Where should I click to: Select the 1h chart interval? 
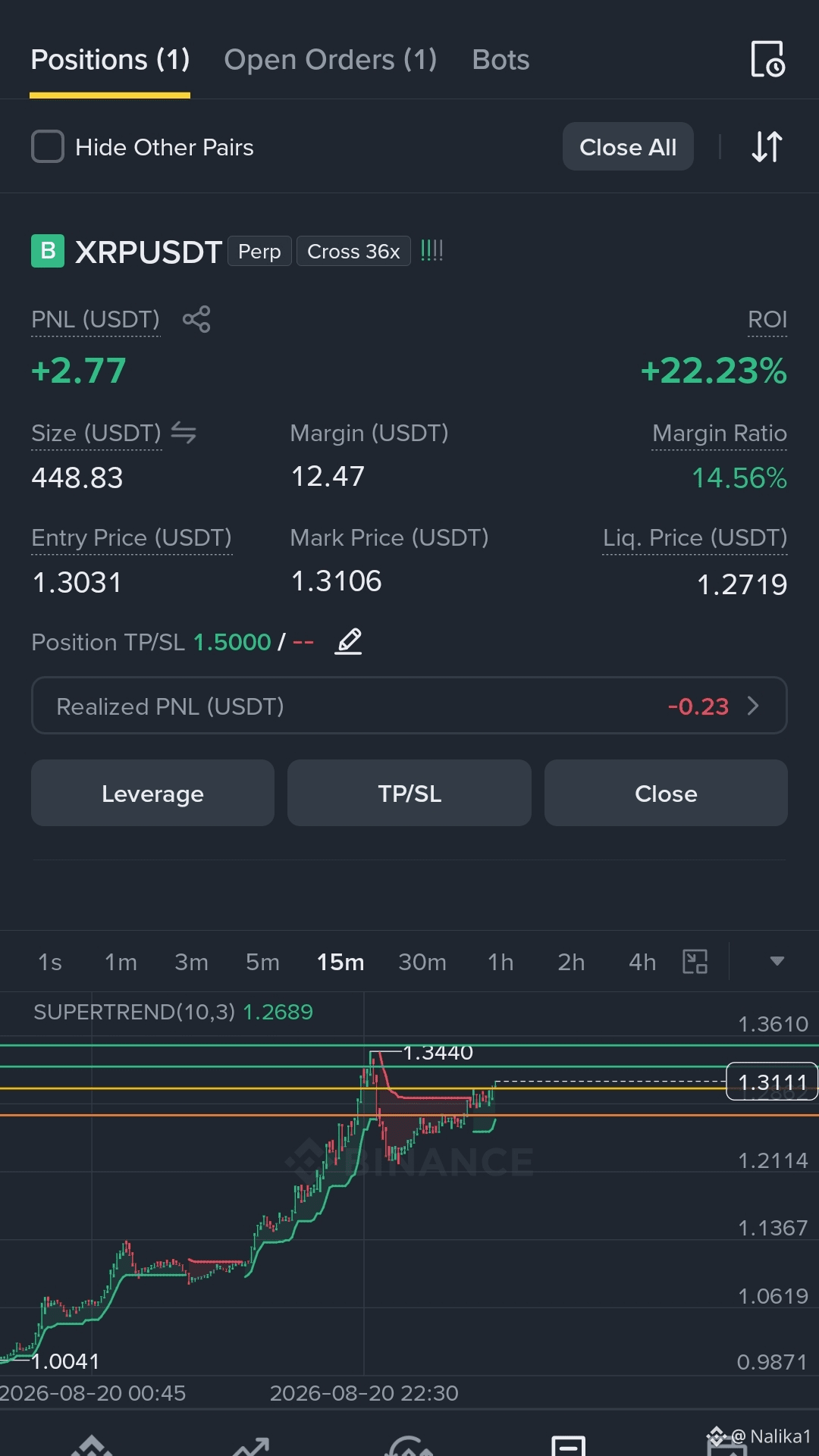pyautogui.click(x=500, y=962)
